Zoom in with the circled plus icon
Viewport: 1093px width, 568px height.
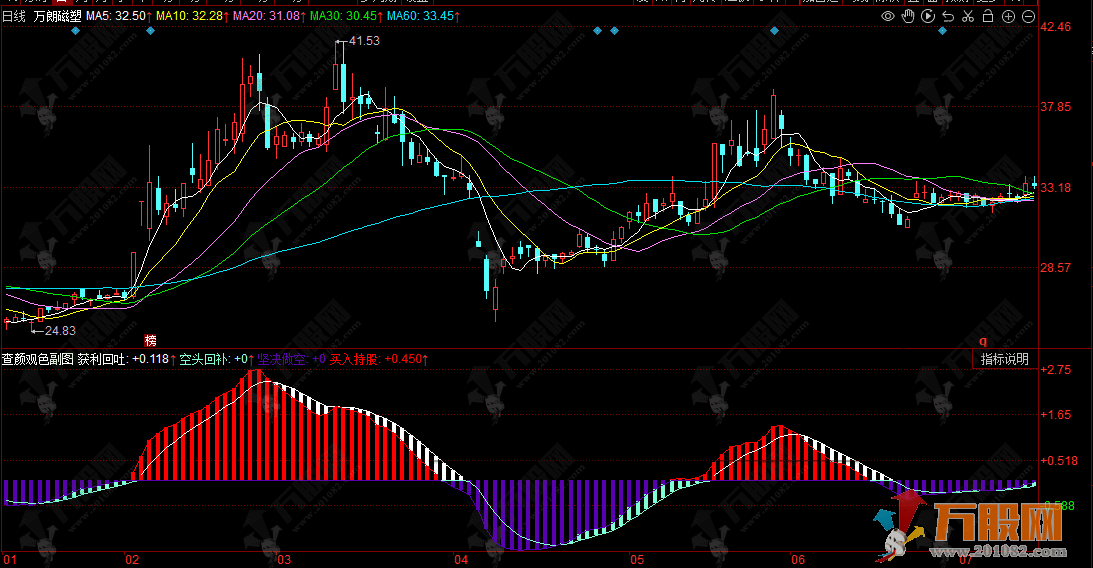[1008, 16]
